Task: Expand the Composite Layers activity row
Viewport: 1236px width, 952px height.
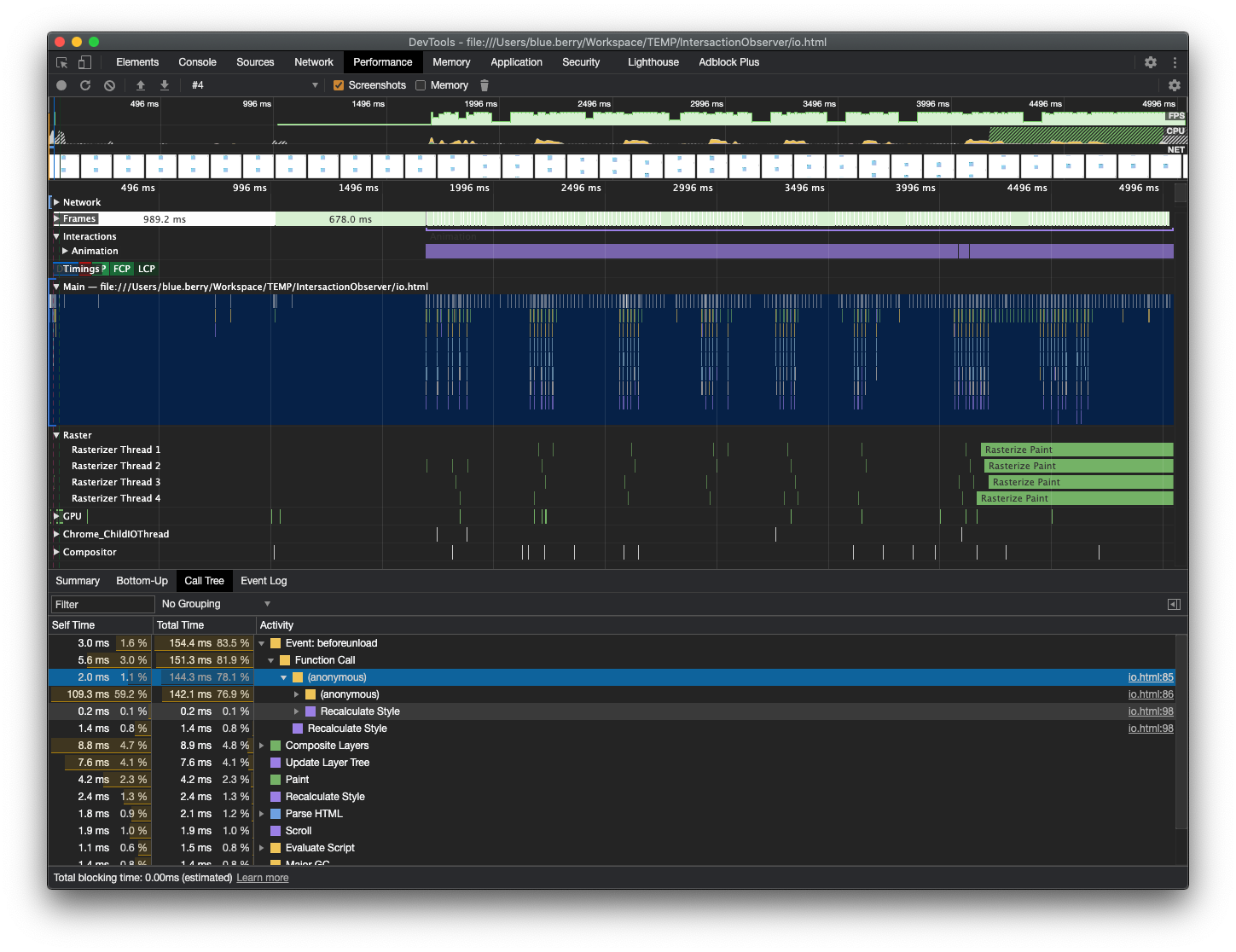Action: click(x=262, y=746)
